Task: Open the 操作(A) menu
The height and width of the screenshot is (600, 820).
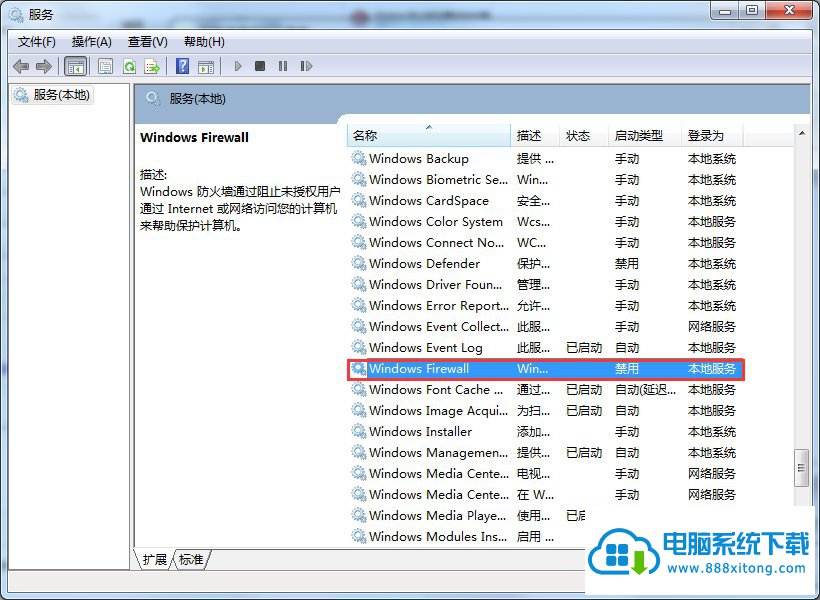Action: coord(92,42)
